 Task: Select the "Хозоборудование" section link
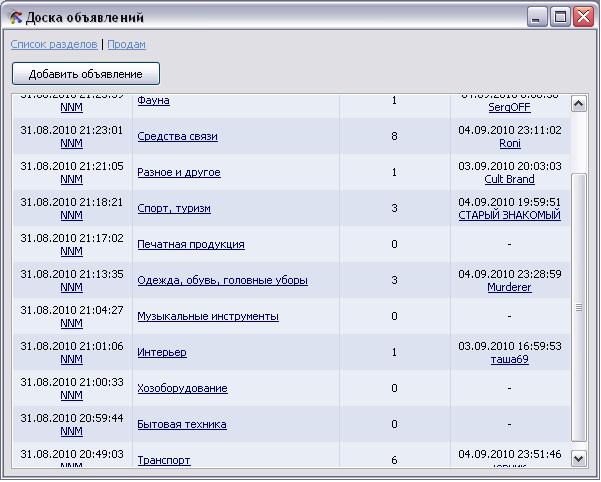coord(182,389)
